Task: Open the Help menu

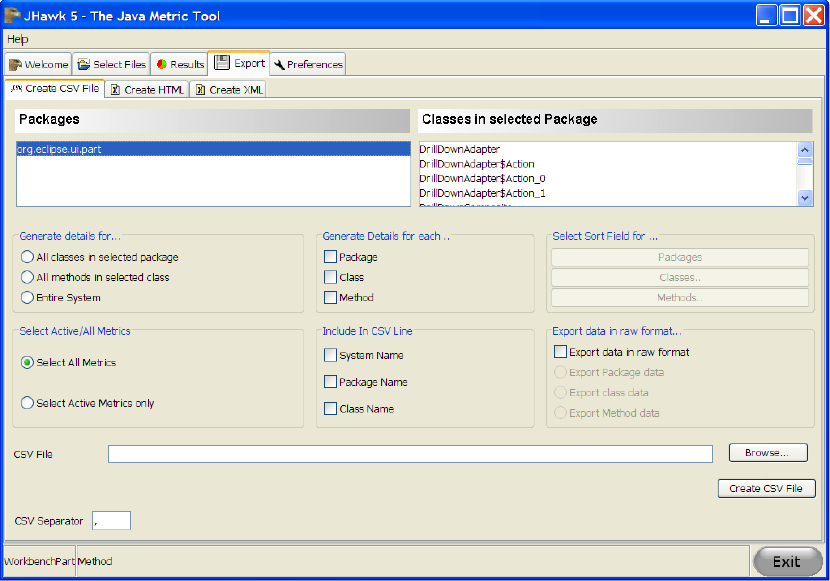Action: point(17,39)
